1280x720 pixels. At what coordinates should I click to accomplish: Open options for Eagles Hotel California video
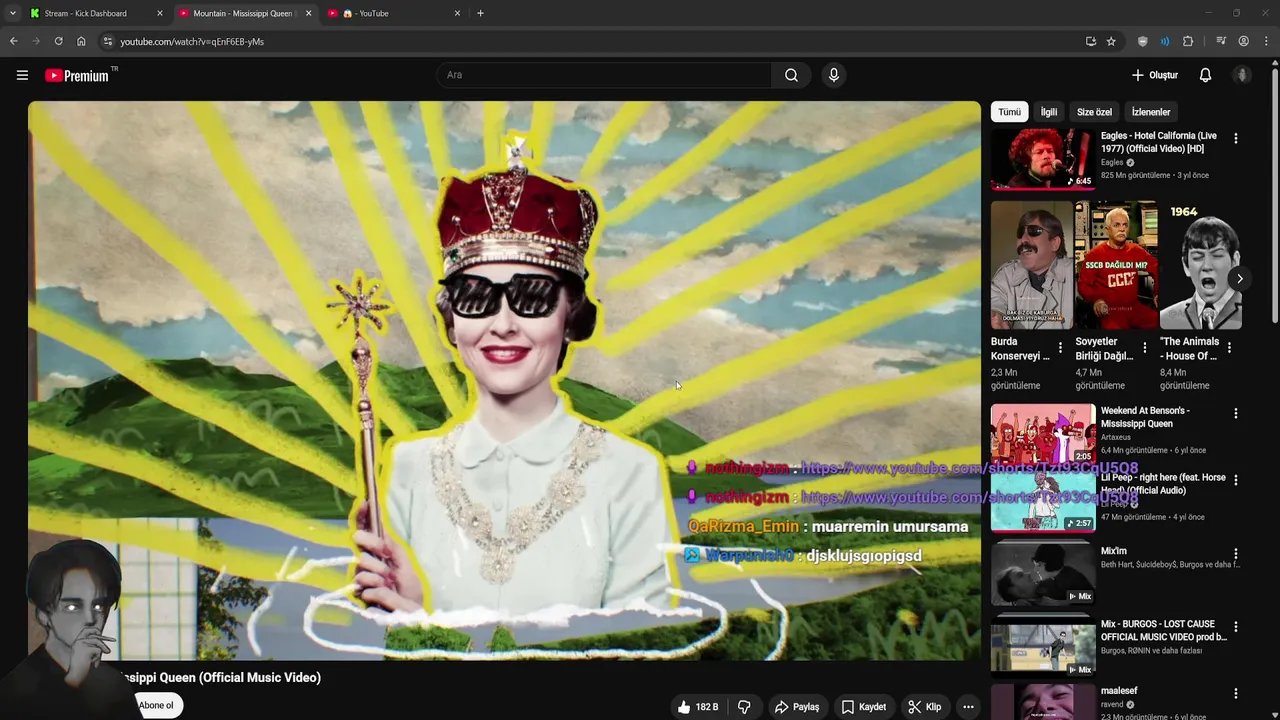(x=1235, y=139)
